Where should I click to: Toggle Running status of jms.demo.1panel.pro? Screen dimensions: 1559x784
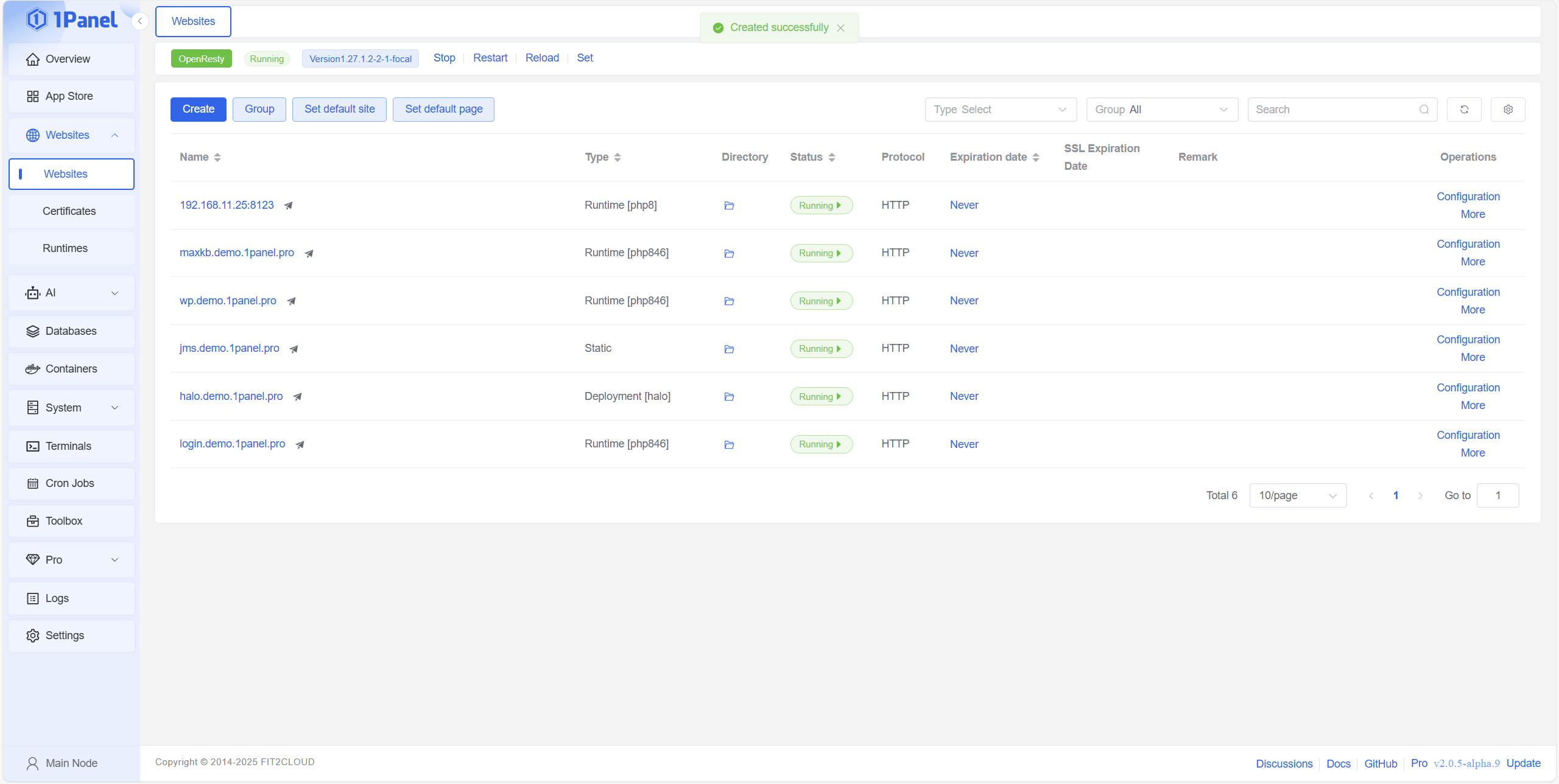(821, 349)
